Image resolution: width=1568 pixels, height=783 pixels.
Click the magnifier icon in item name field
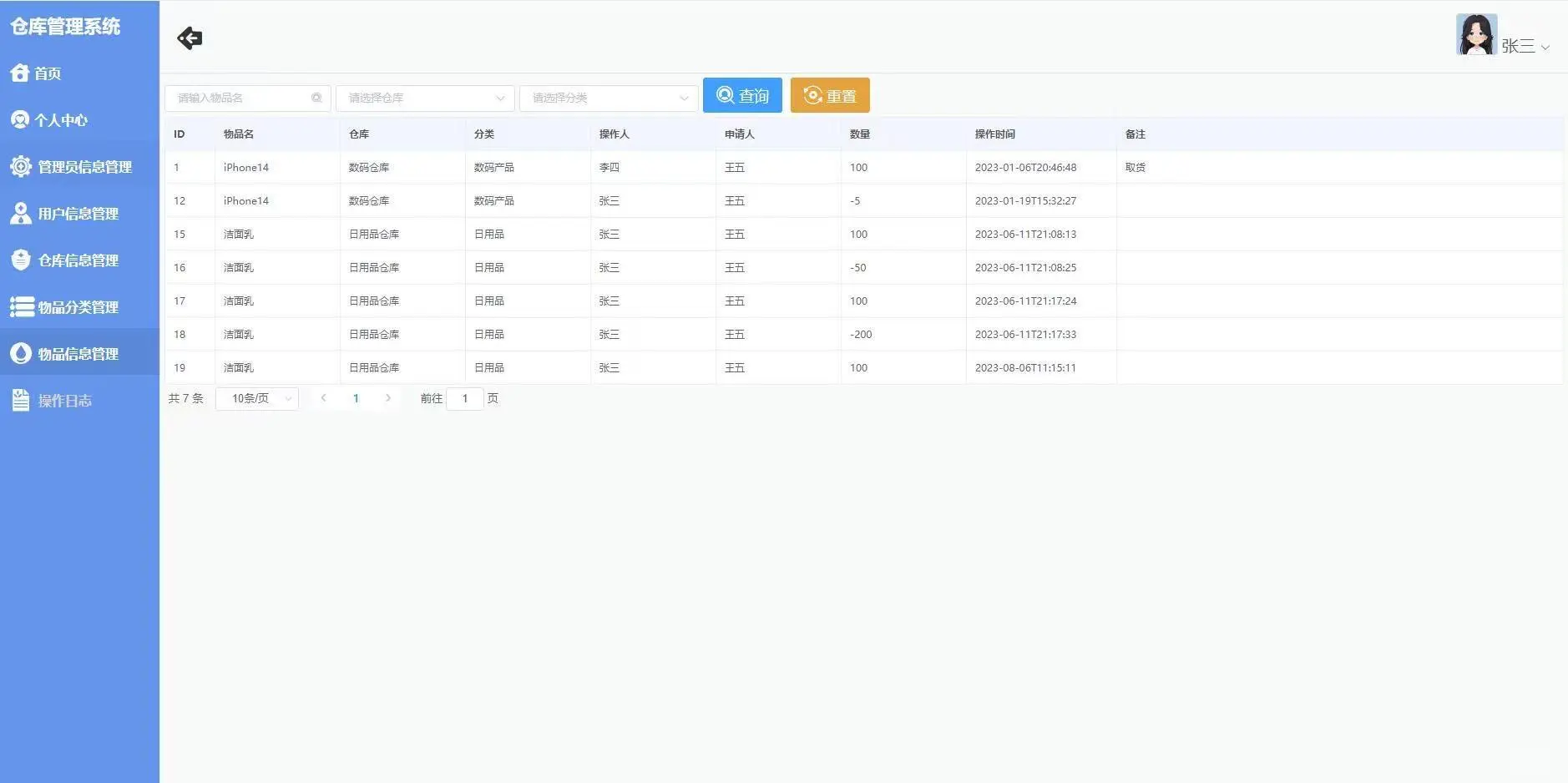point(317,98)
